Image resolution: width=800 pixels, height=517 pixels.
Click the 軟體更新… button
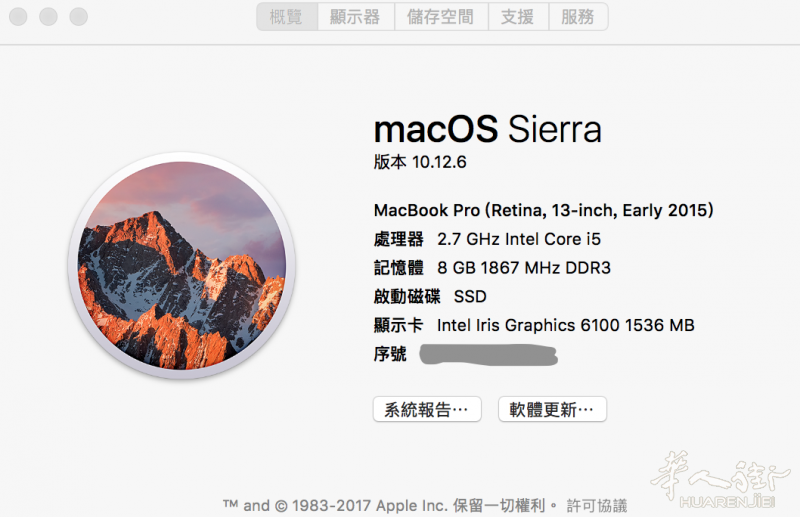pyautogui.click(x=552, y=409)
